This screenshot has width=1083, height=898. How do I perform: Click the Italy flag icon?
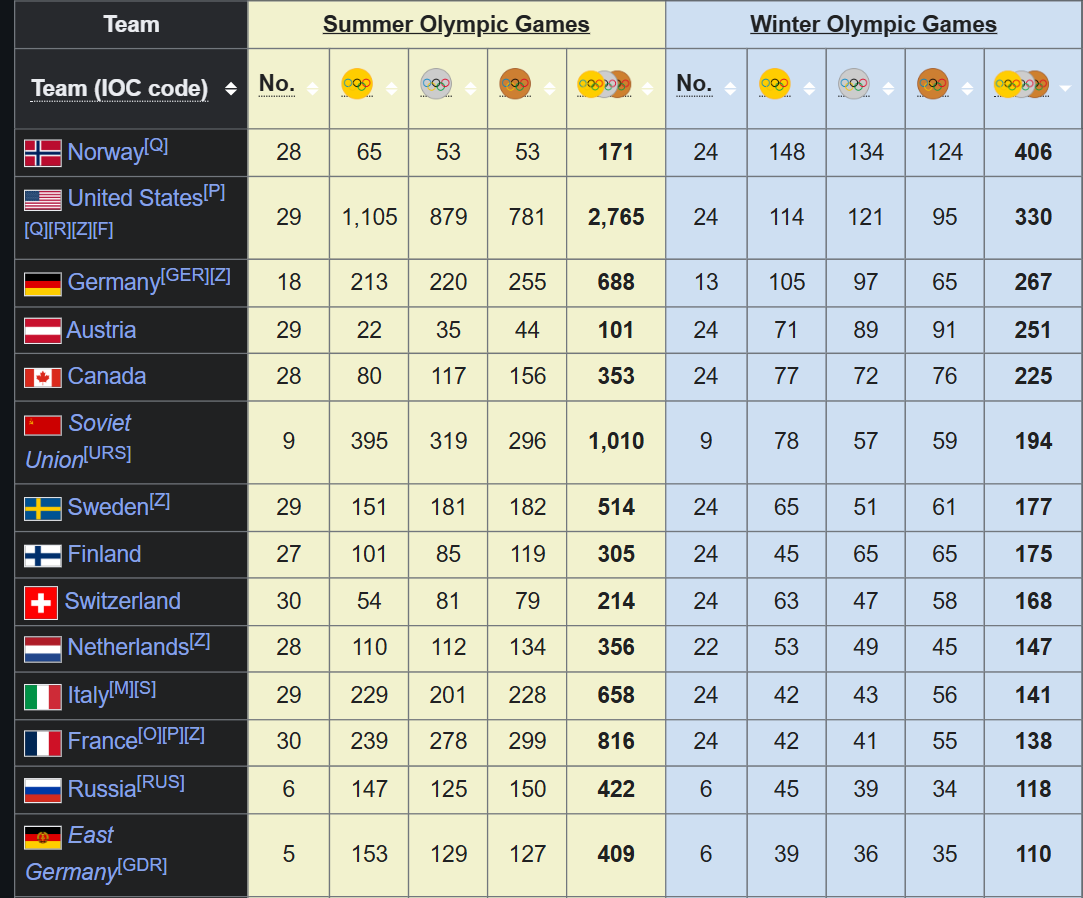point(43,696)
